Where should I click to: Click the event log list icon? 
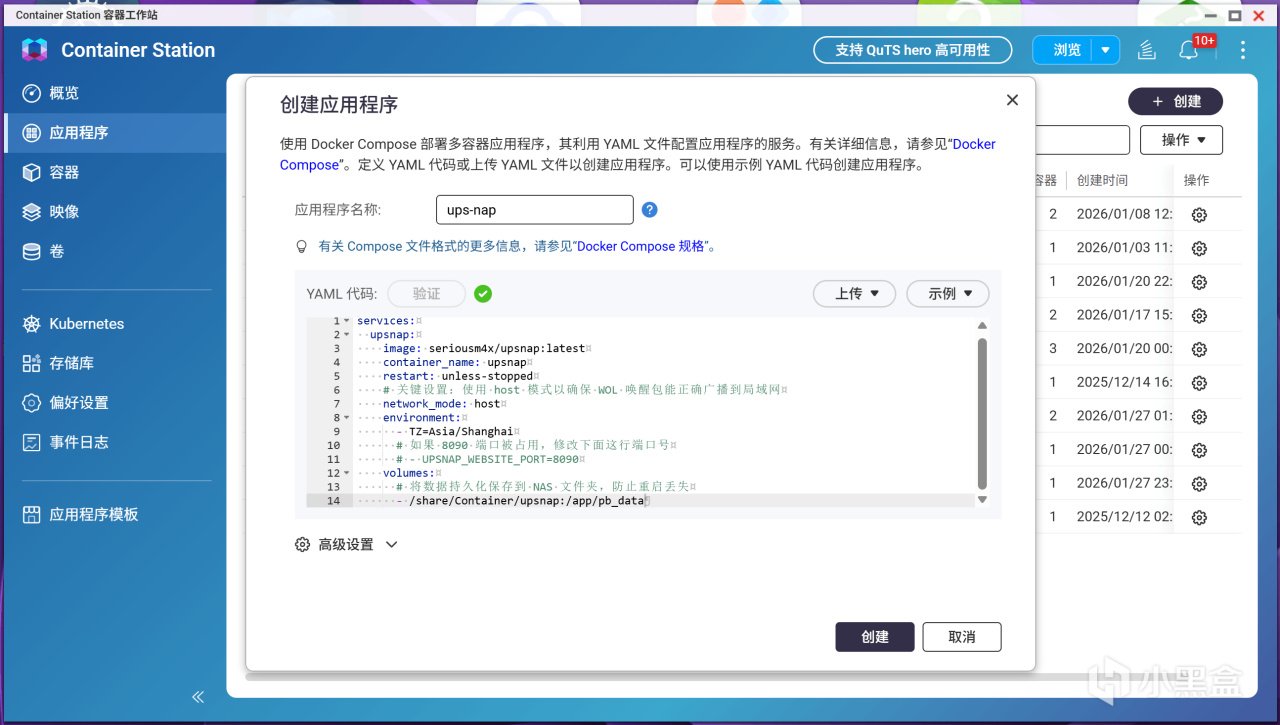(x=31, y=442)
